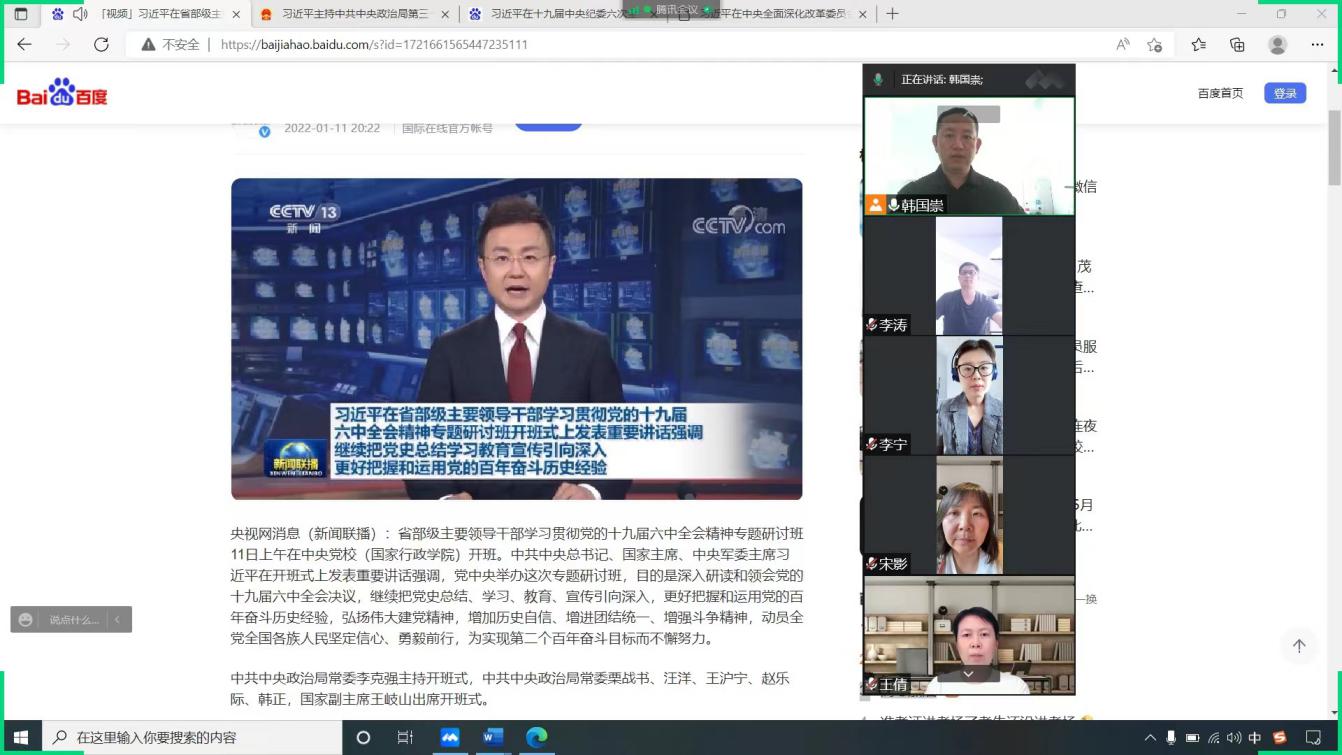Mute audio on the 视频 tab
Viewport: 1342px width, 755px height.
point(79,14)
